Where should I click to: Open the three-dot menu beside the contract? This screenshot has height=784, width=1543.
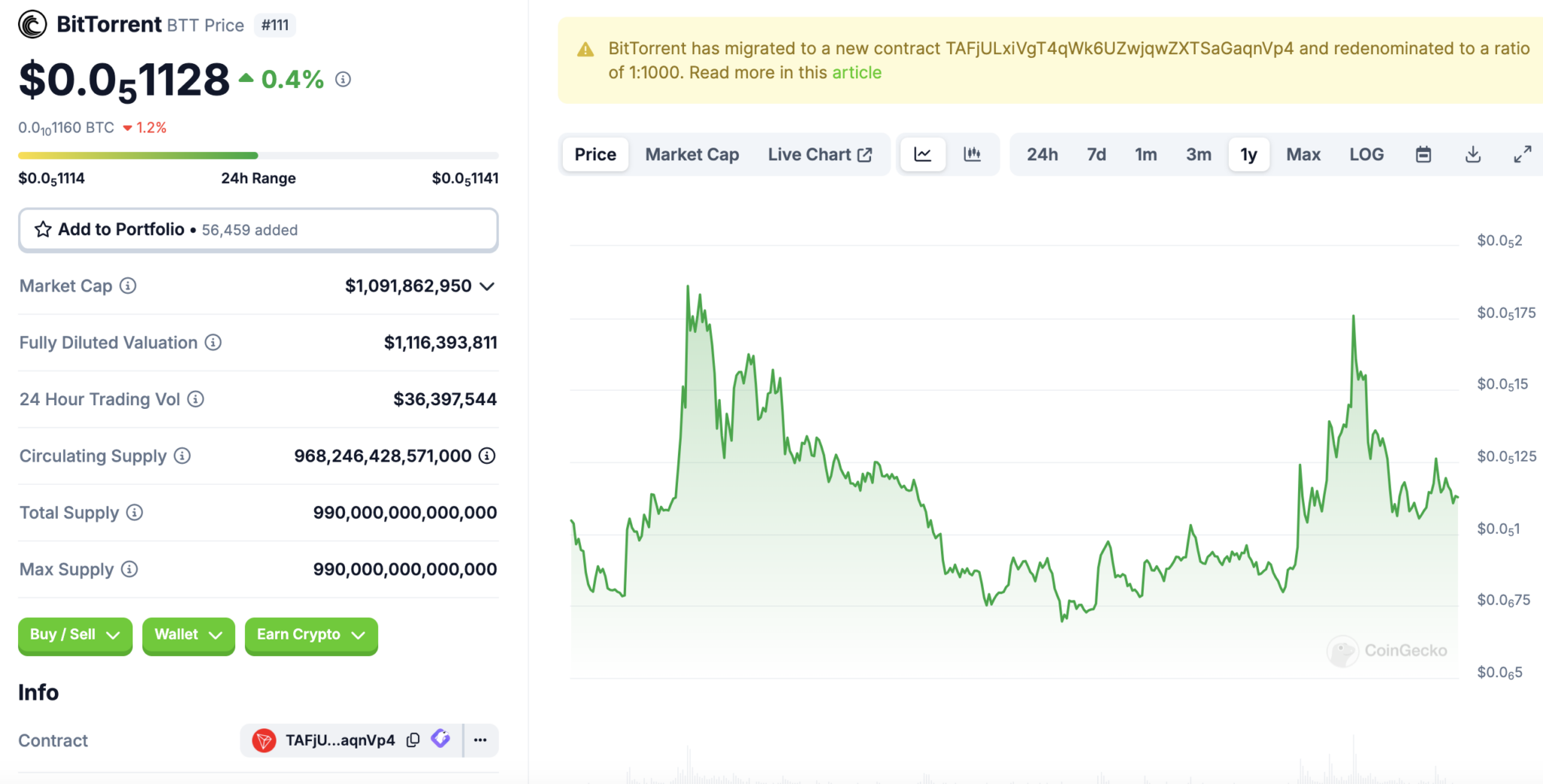point(480,740)
